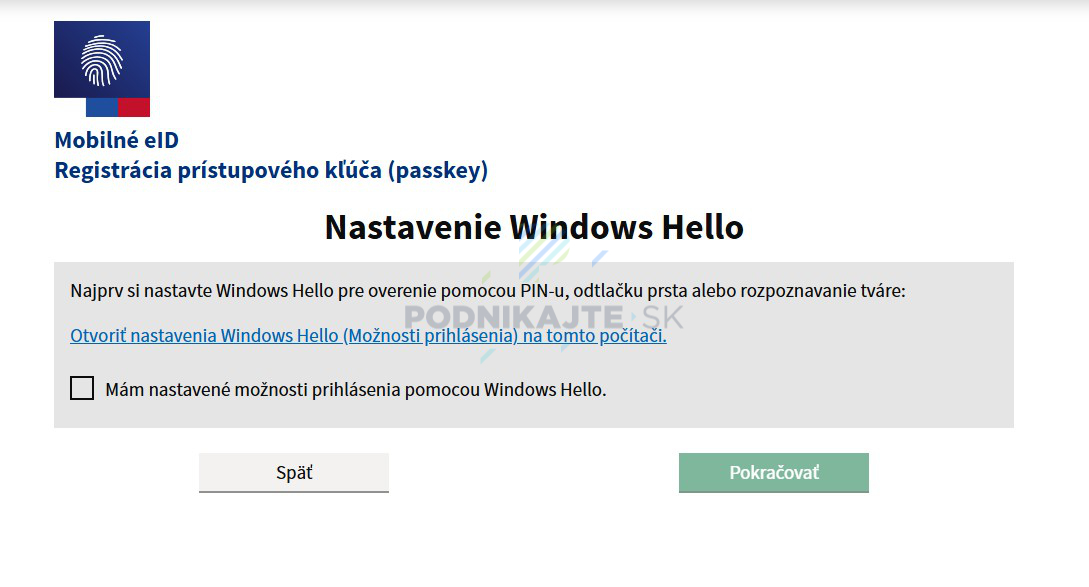Click the PODNIKAJTE.SK watermark text
The width and height of the screenshot is (1089, 587).
point(544,317)
